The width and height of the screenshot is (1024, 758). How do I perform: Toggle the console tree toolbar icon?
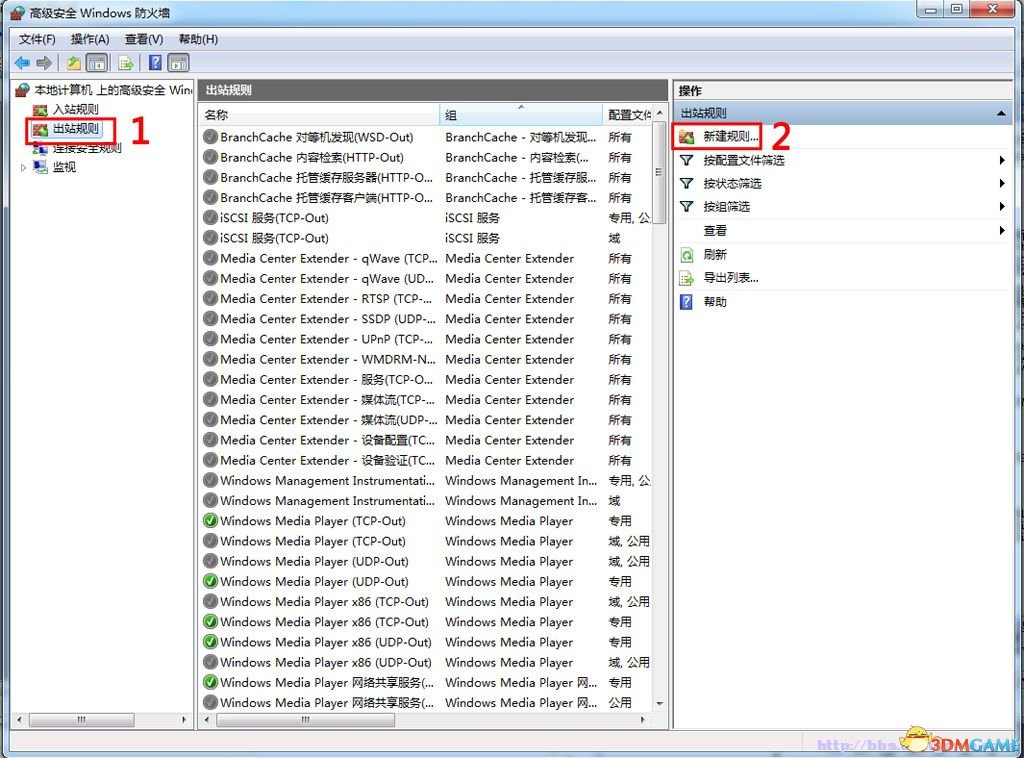point(97,63)
